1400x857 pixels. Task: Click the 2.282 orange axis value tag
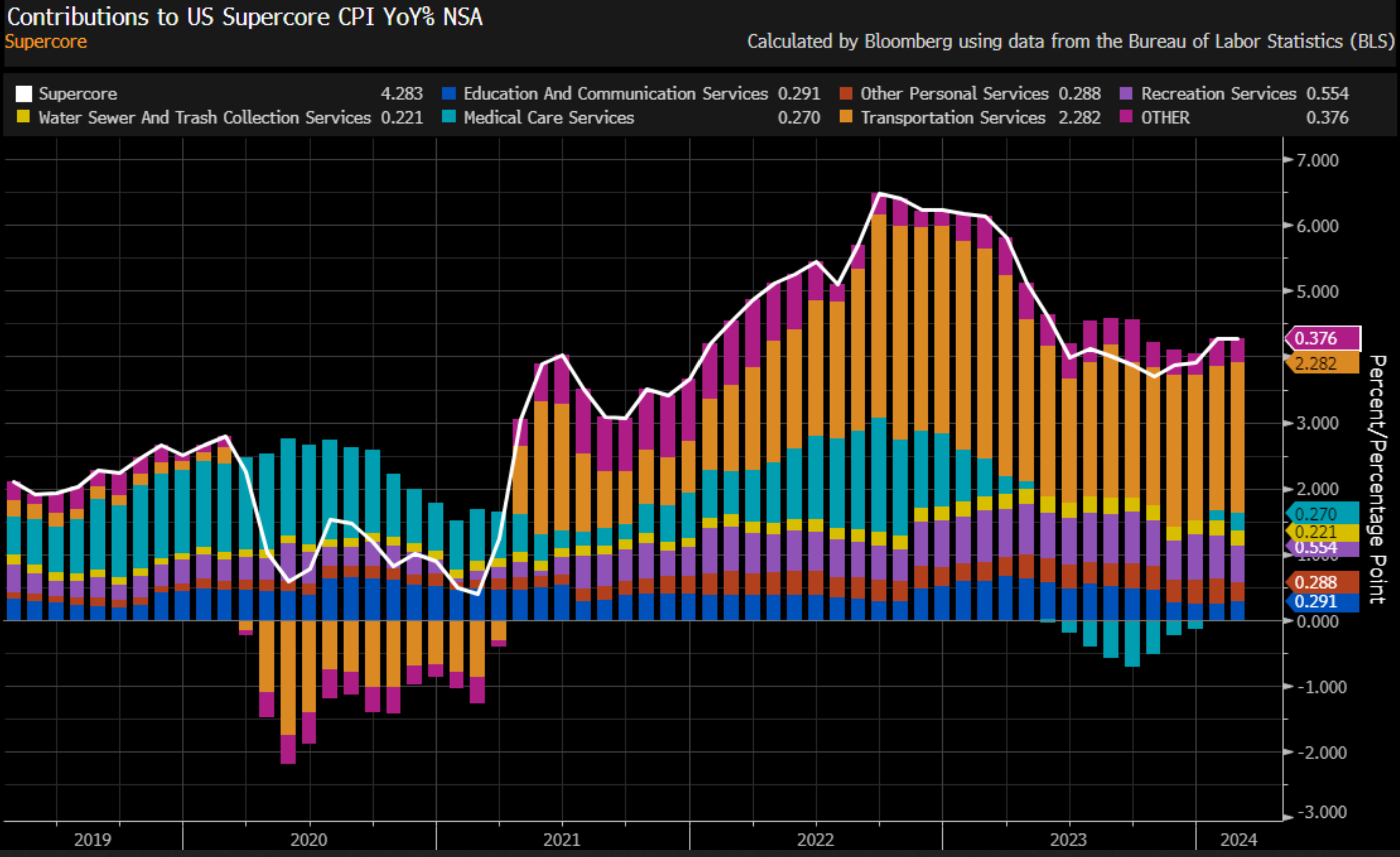click(x=1323, y=364)
